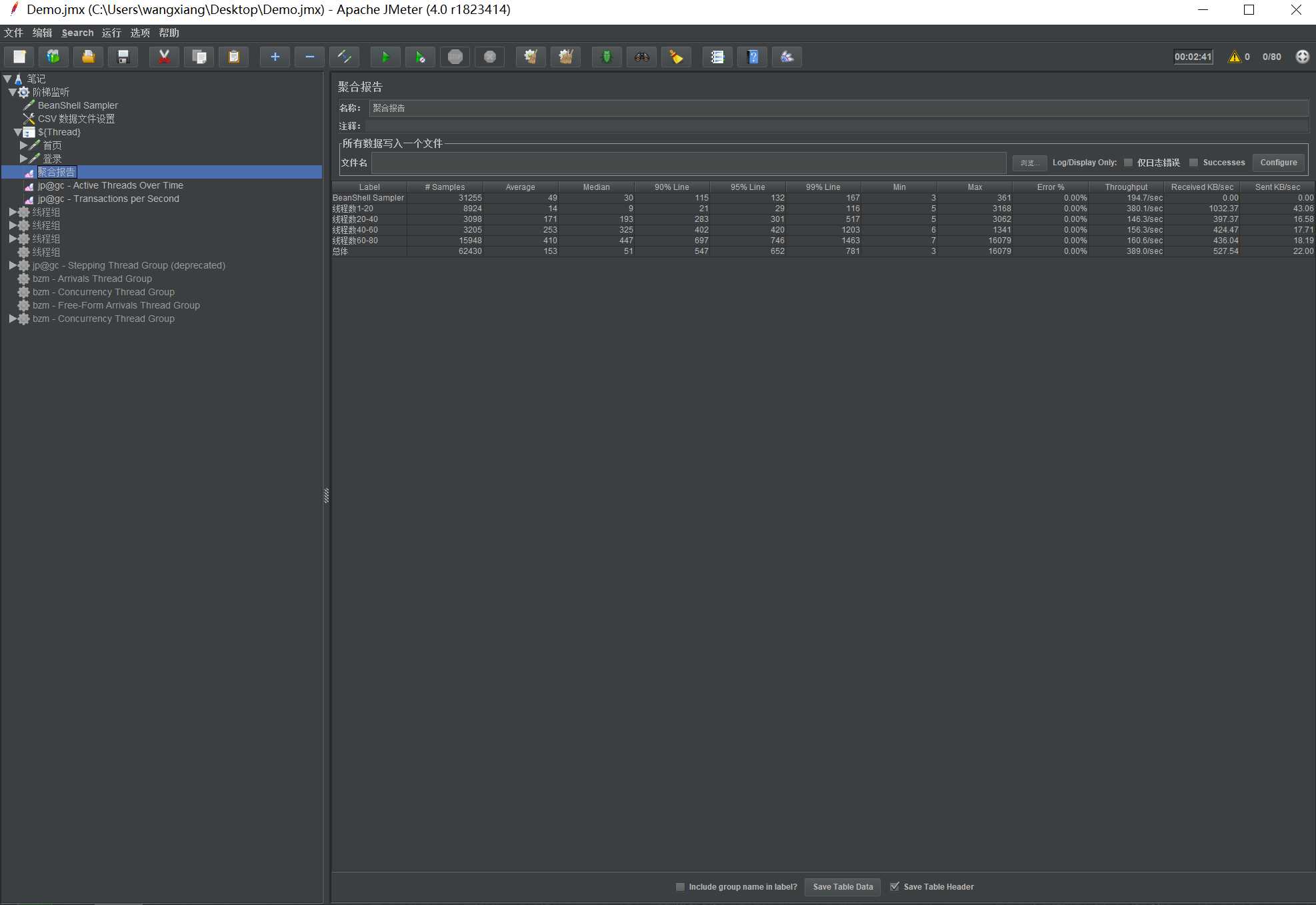The height and width of the screenshot is (905, 1316).
Task: Collapse the 笔记 test plan root node
Action: [7, 79]
